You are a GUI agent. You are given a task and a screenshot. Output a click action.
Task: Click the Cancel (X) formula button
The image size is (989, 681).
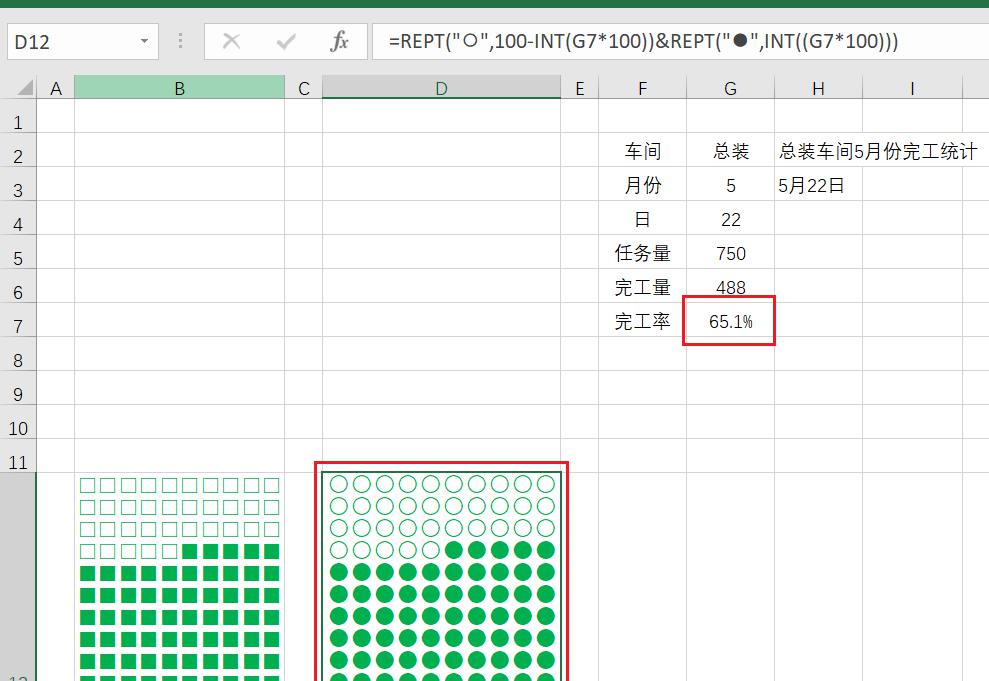click(x=231, y=42)
